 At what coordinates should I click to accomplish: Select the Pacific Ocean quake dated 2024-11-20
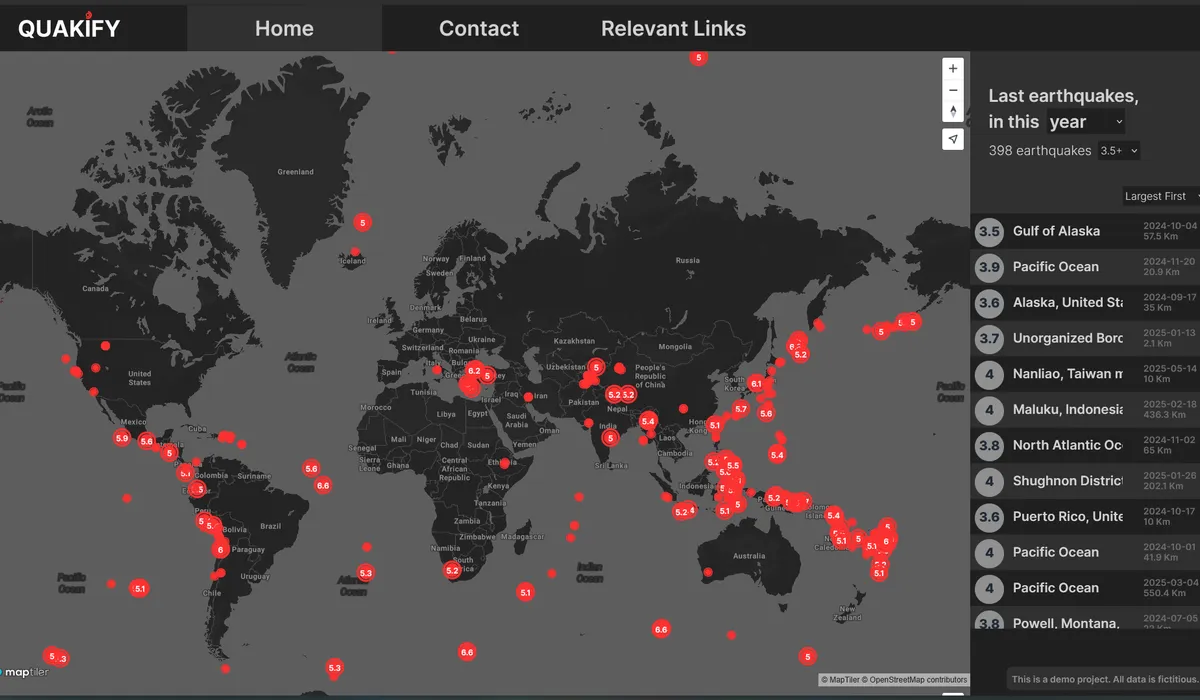tap(1085, 267)
